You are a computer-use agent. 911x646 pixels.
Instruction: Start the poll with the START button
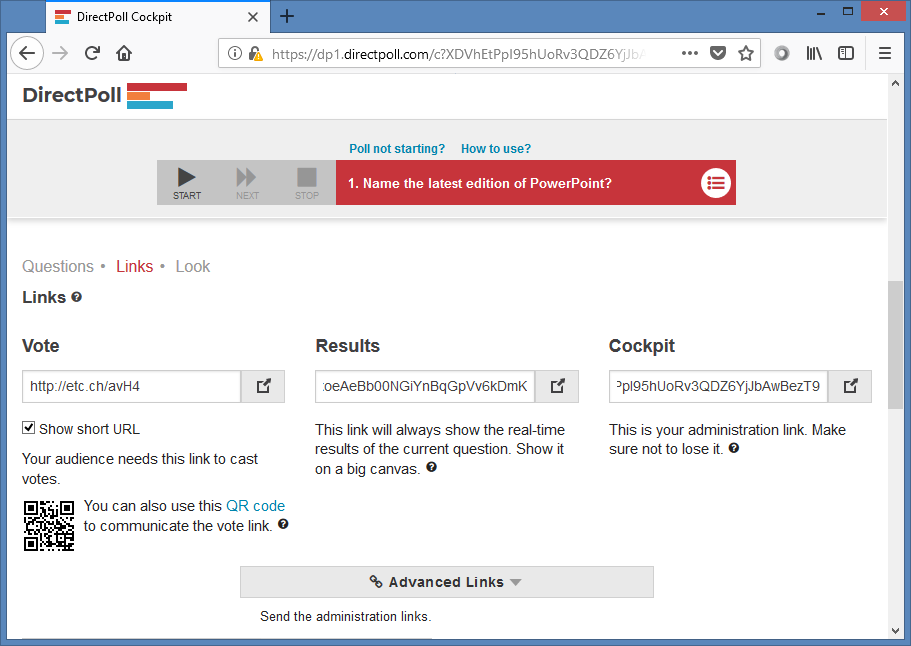pos(186,183)
